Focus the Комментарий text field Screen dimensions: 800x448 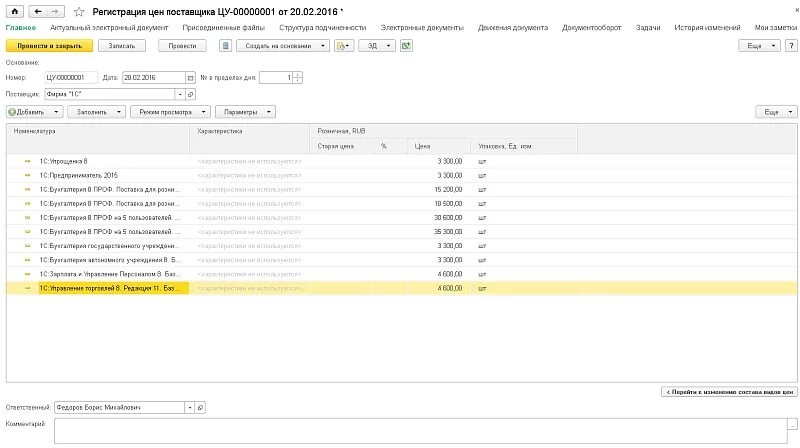pyautogui.click(x=421, y=431)
